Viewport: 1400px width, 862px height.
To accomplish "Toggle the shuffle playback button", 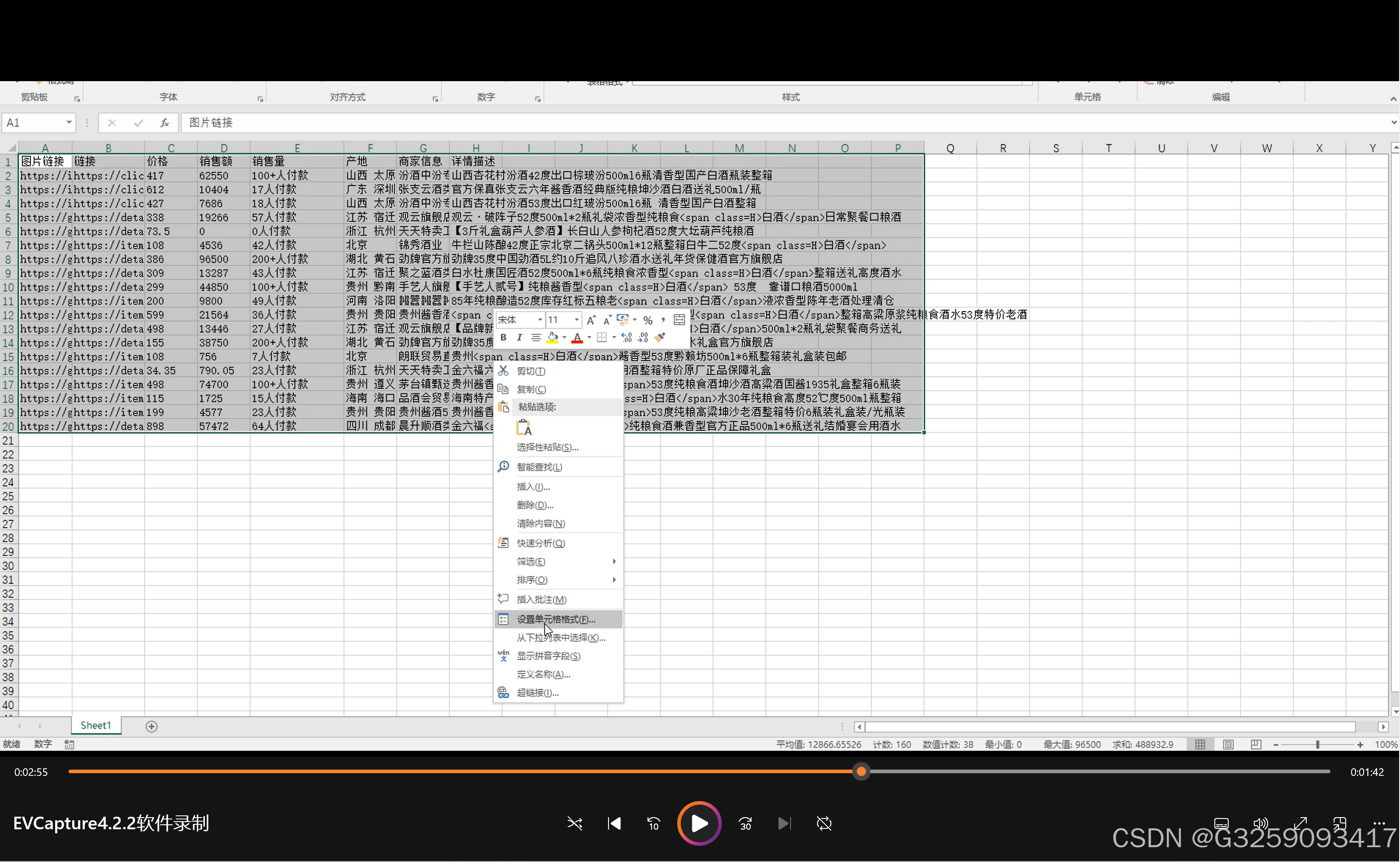I will 574,823.
